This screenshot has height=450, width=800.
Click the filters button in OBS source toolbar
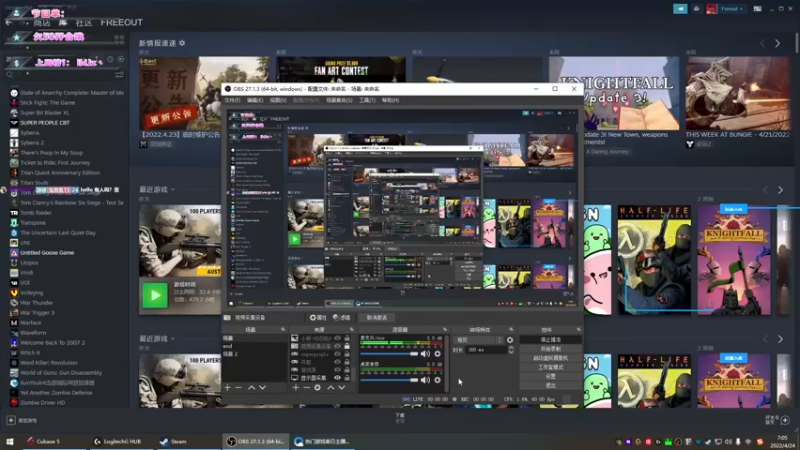coord(342,317)
